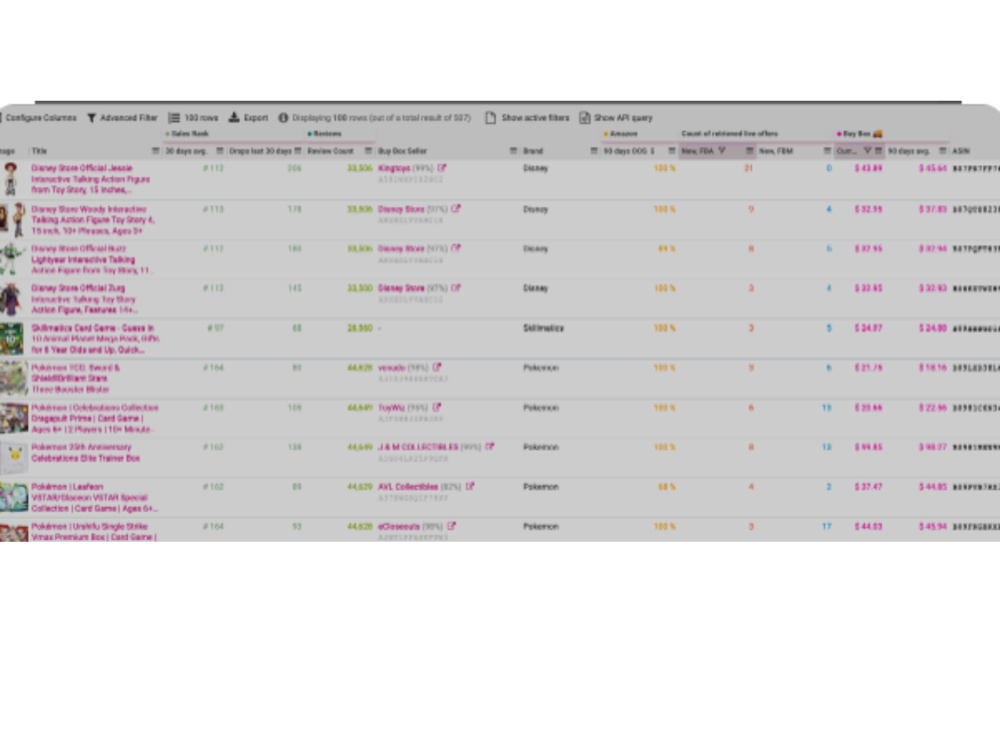Click the 206 drops value in Jessie row
The height and width of the screenshot is (750, 1000).
coord(294,168)
